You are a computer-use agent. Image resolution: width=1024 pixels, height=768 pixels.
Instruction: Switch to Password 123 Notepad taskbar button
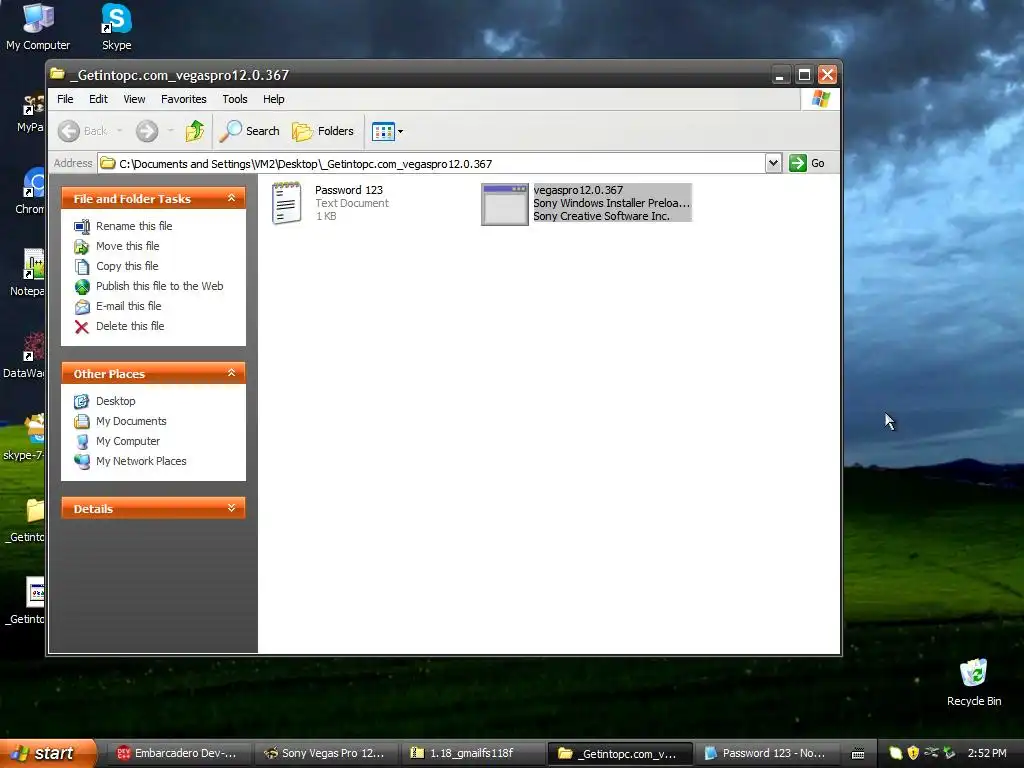765,754
